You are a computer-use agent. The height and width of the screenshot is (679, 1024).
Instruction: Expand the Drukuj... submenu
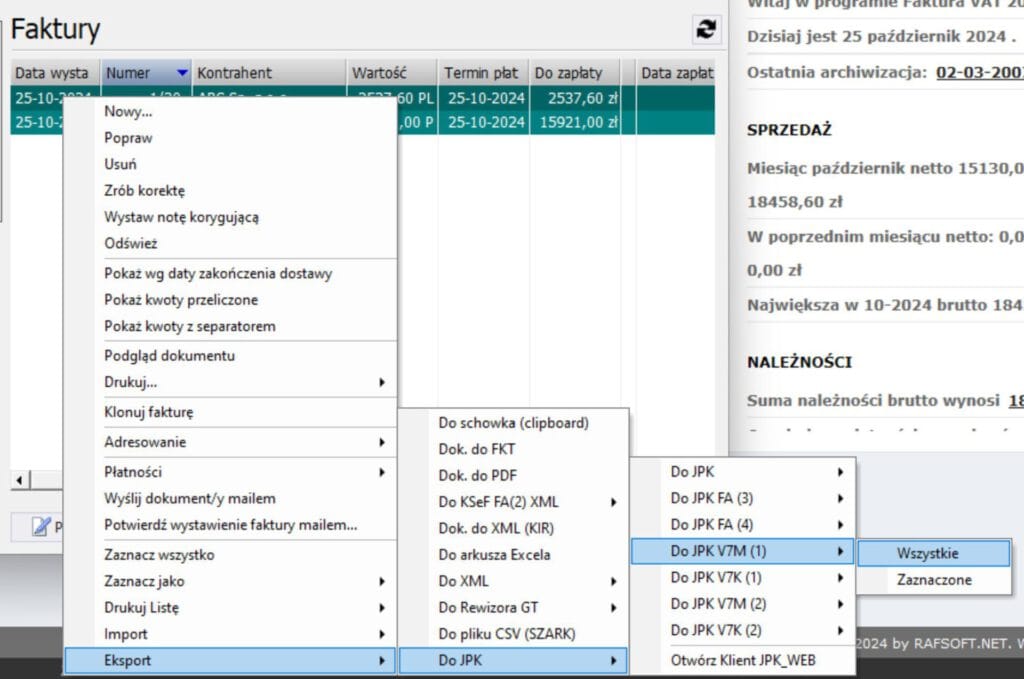click(230, 382)
